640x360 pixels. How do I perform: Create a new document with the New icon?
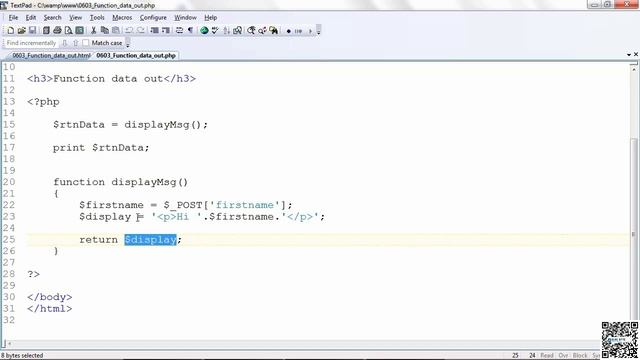(11, 31)
